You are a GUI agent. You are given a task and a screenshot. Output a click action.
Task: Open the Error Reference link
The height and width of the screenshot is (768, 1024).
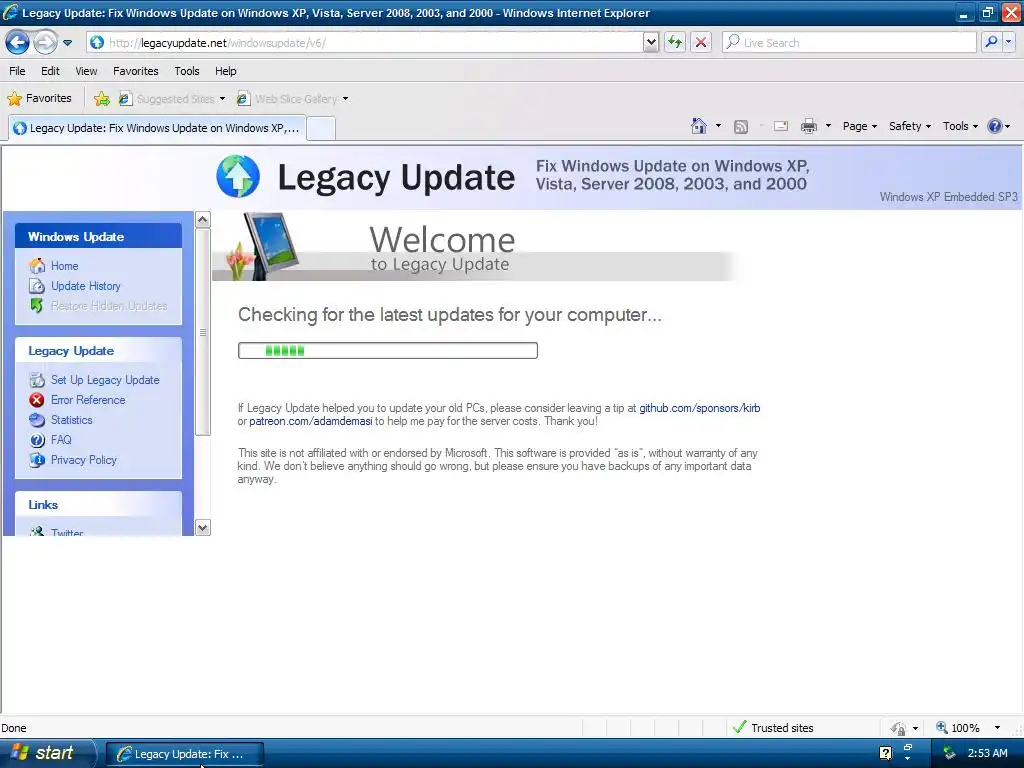(88, 400)
